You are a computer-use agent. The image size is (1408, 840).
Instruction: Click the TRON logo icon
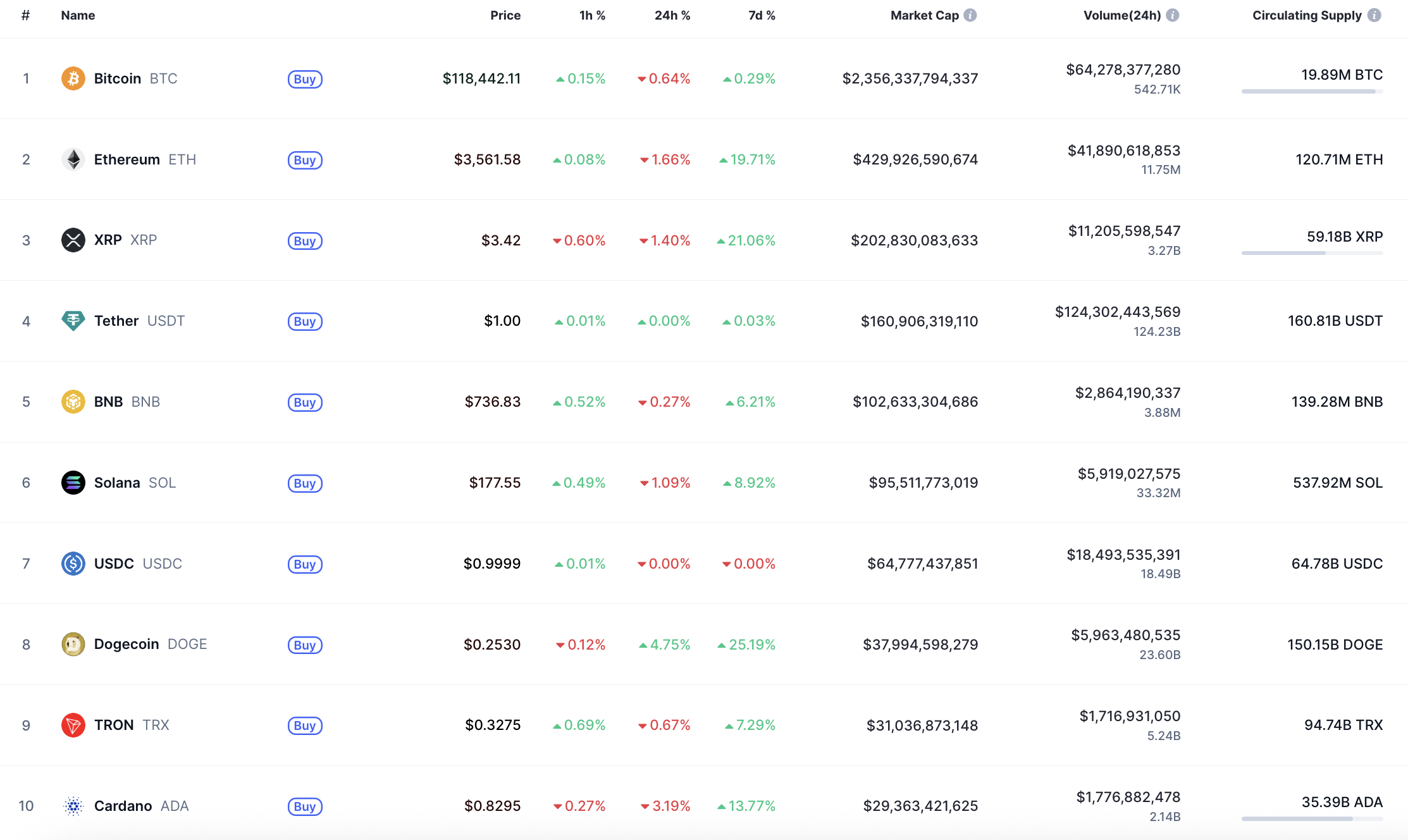tap(73, 725)
